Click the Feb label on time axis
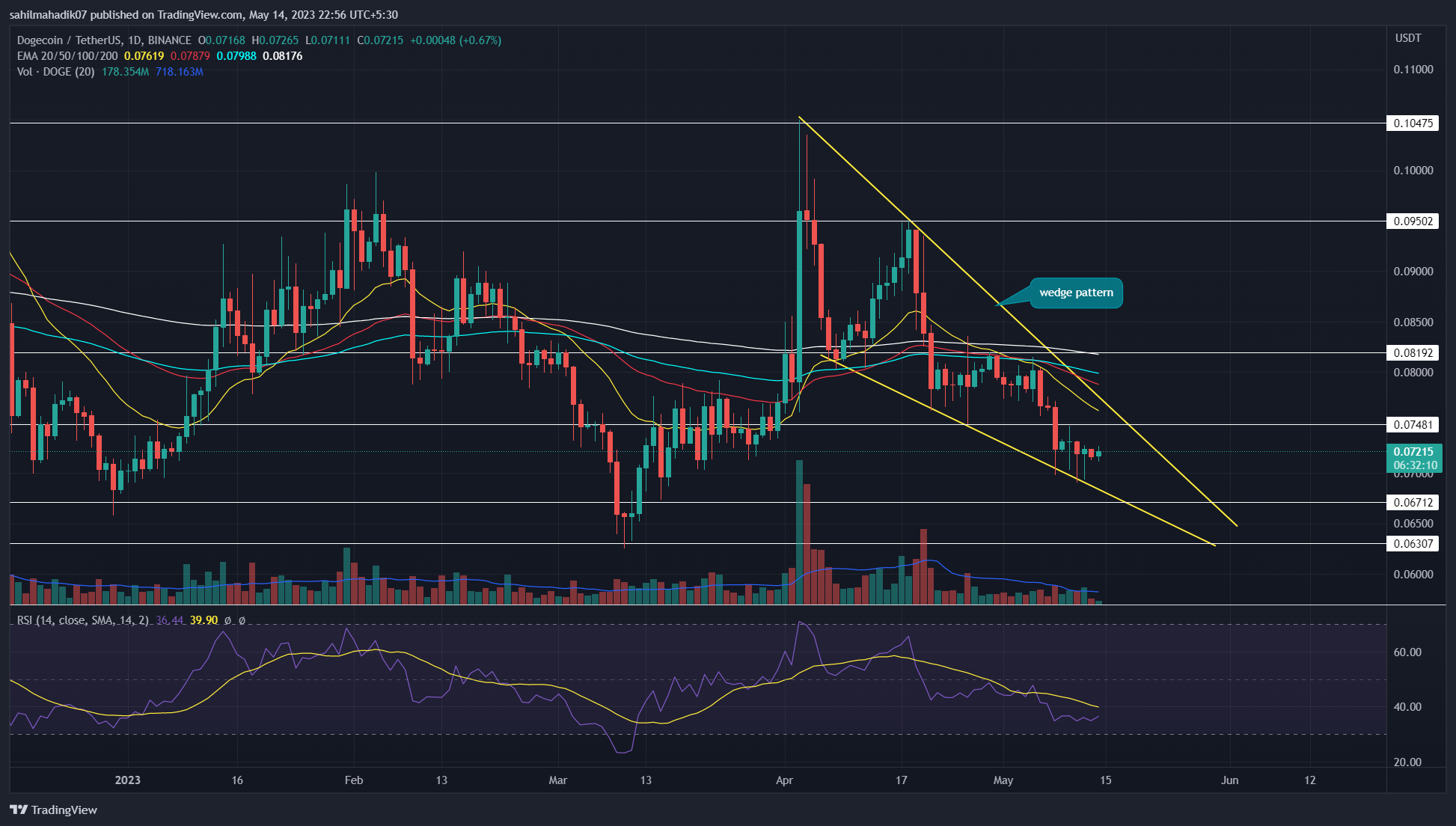The height and width of the screenshot is (826, 1456). tap(354, 780)
